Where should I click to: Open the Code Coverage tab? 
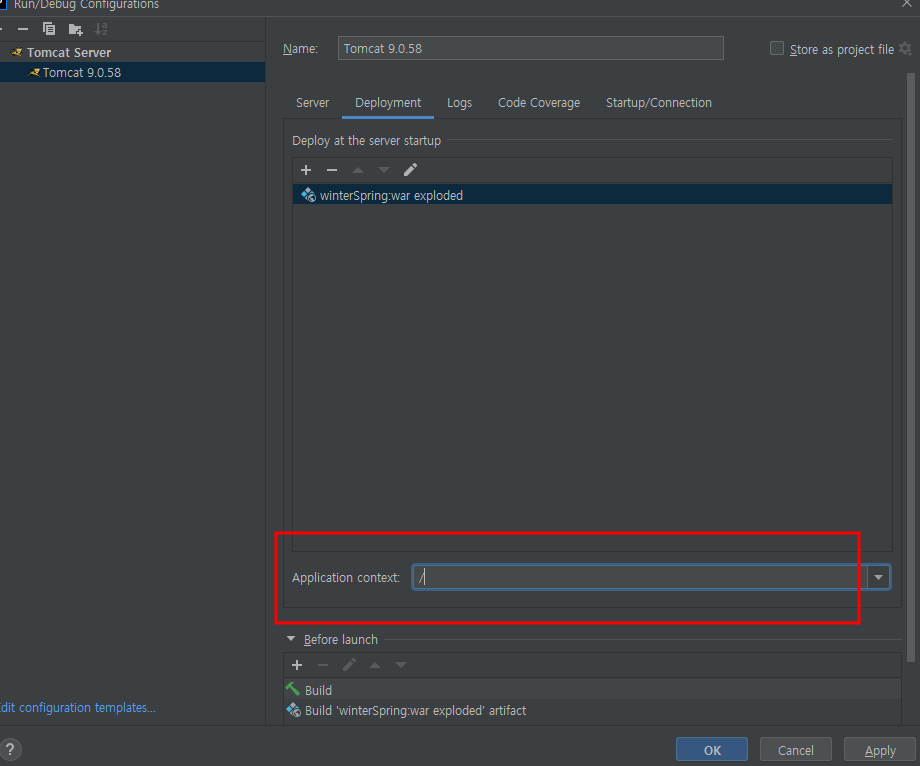539,103
